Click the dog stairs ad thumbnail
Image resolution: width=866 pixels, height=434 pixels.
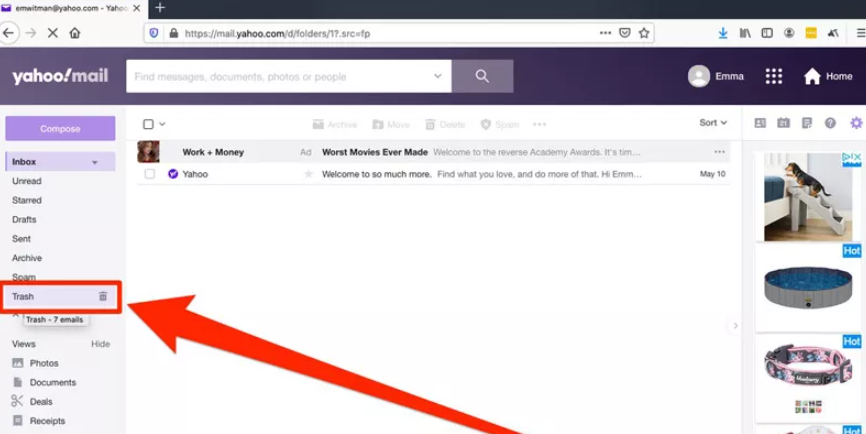click(x=808, y=197)
